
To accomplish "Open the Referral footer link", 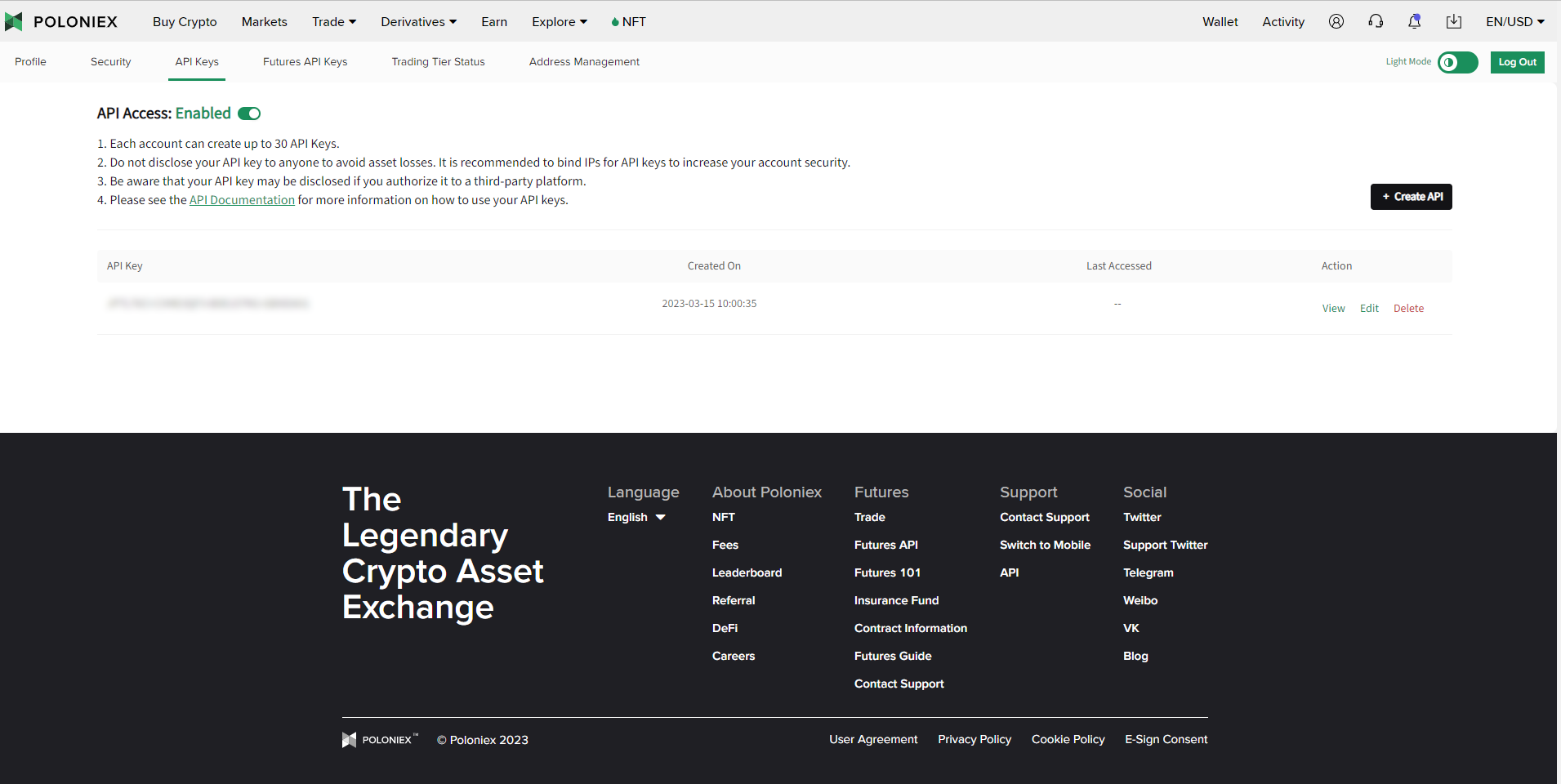I will pos(734,600).
